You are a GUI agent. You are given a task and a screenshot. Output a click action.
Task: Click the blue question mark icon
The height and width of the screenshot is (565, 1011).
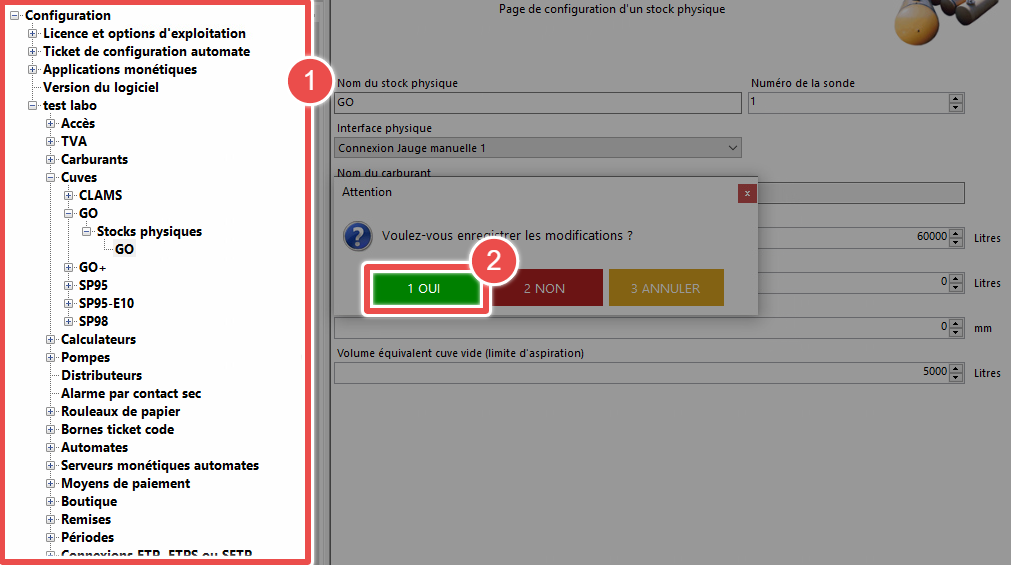coord(357,237)
